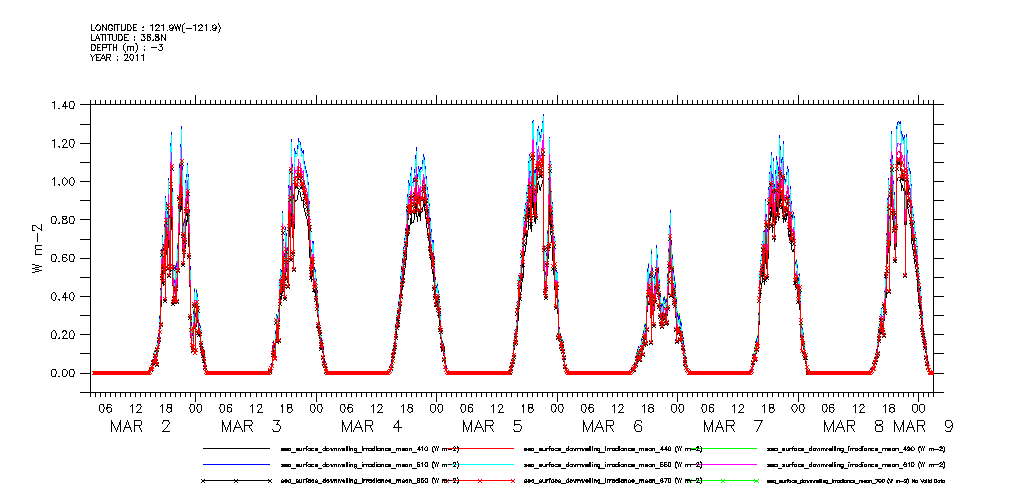Click the legend label irradiance_mean_610
This screenshot has width=1009, height=504.
point(856,464)
